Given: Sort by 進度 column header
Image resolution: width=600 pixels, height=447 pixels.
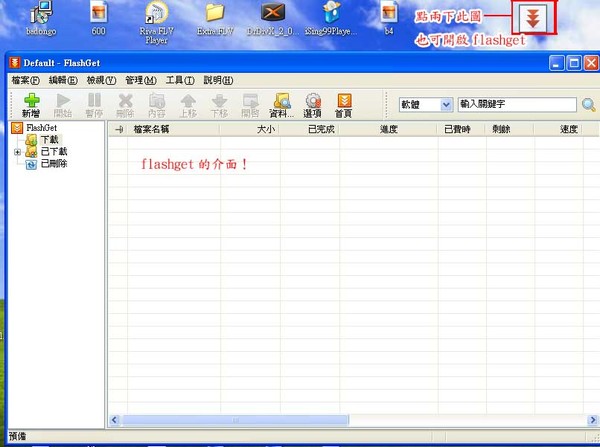Looking at the screenshot, I should pyautogui.click(x=388, y=129).
